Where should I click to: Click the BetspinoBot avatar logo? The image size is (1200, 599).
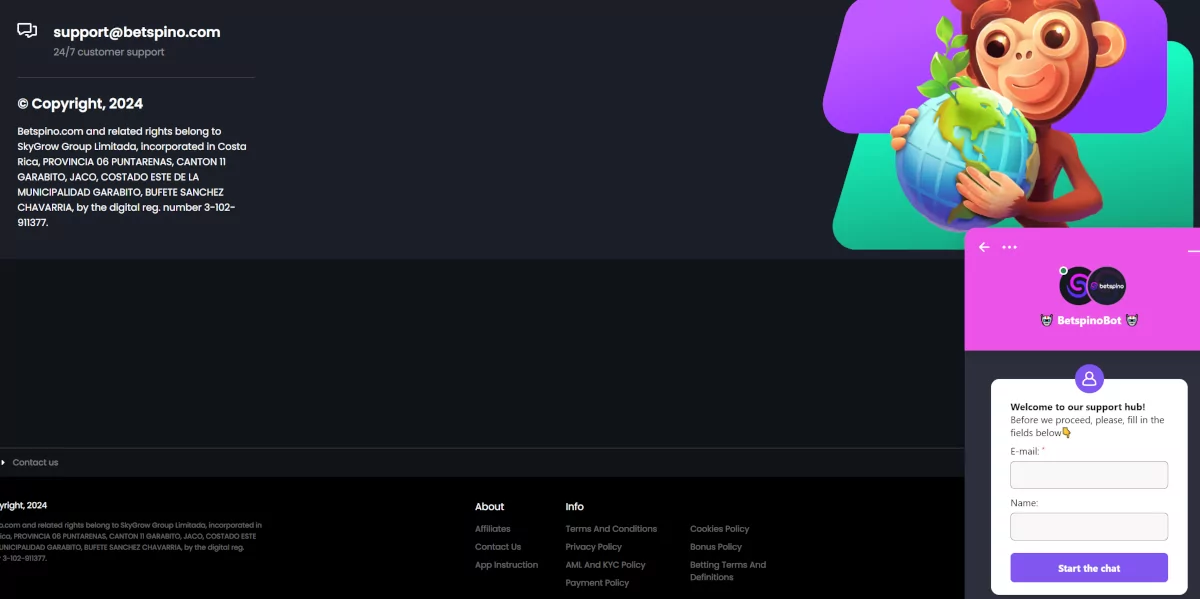click(x=1092, y=286)
